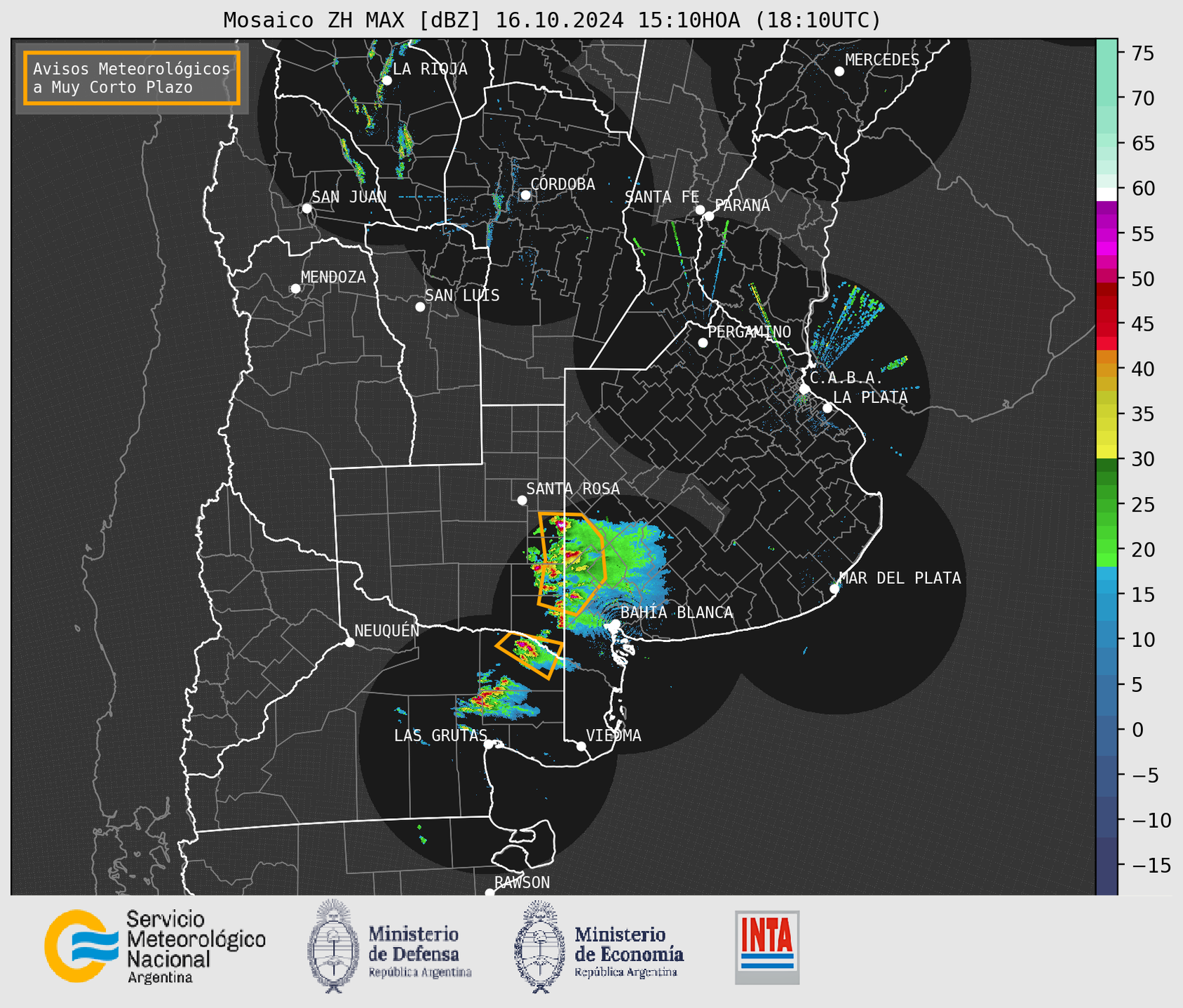
Task: Click the PARANÁ city label
Action: tap(743, 205)
